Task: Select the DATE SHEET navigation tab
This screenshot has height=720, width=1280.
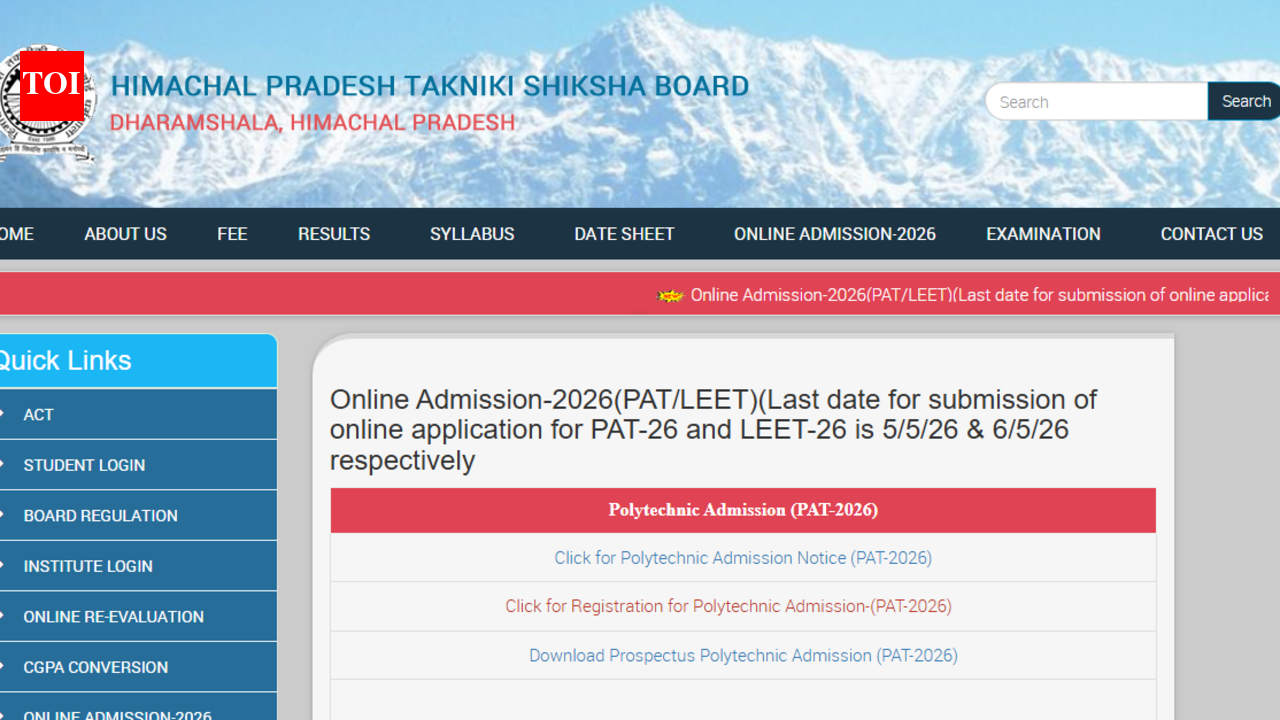Action: pos(624,234)
